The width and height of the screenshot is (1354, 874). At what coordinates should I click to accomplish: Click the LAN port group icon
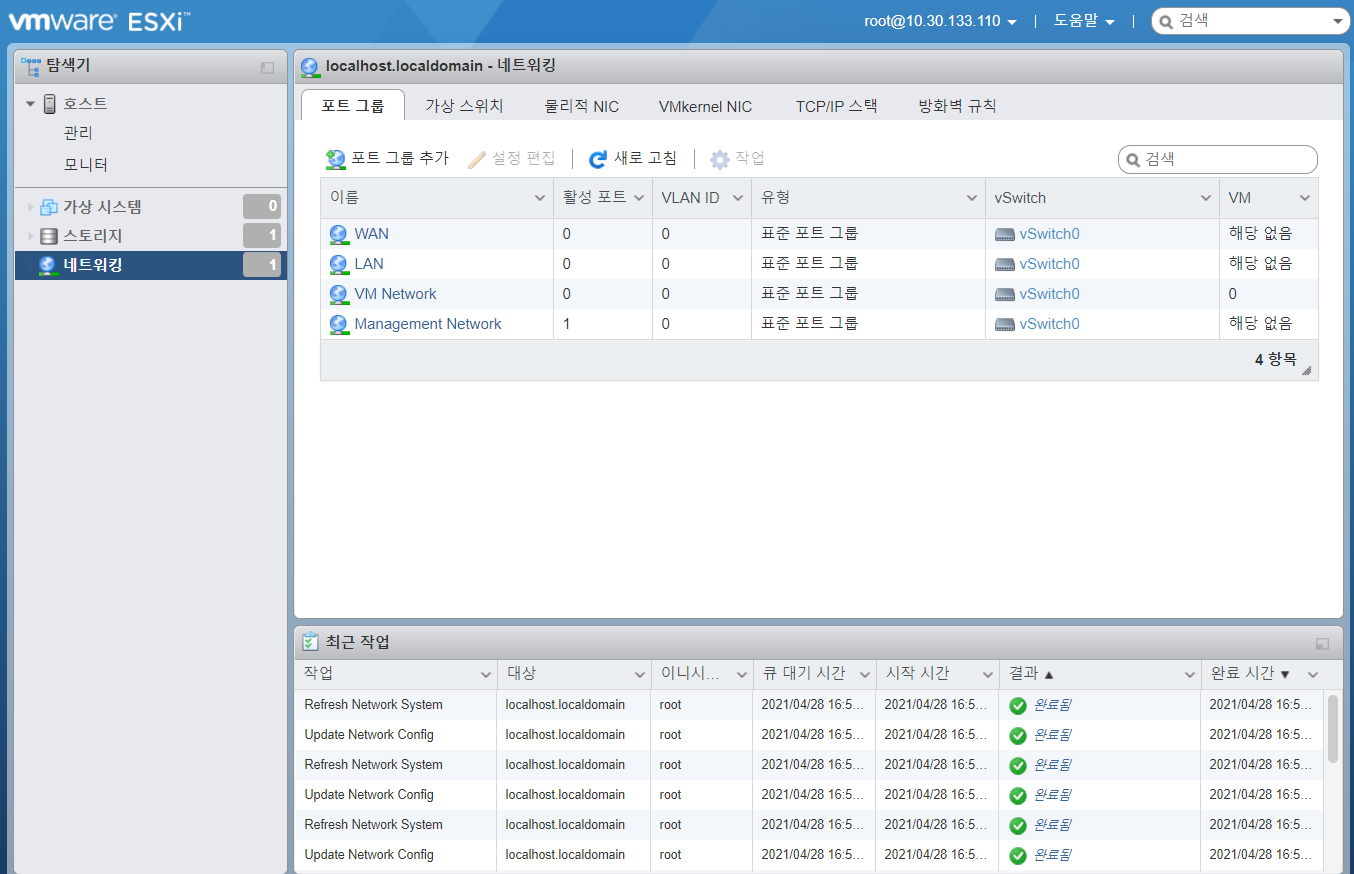pyautogui.click(x=339, y=265)
